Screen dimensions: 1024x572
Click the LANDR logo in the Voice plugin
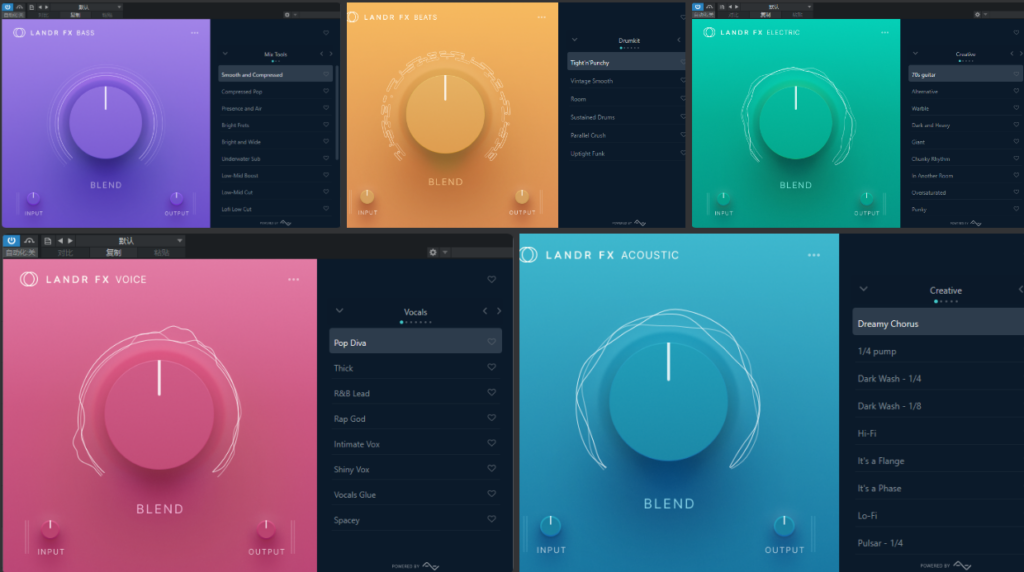[x=29, y=279]
